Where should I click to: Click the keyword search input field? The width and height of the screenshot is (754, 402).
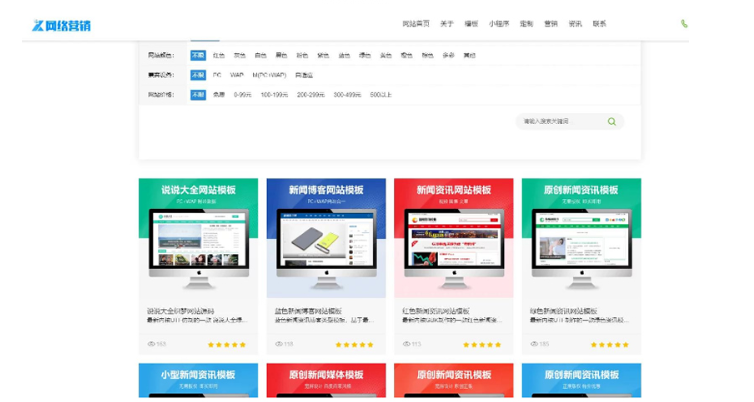pos(560,122)
